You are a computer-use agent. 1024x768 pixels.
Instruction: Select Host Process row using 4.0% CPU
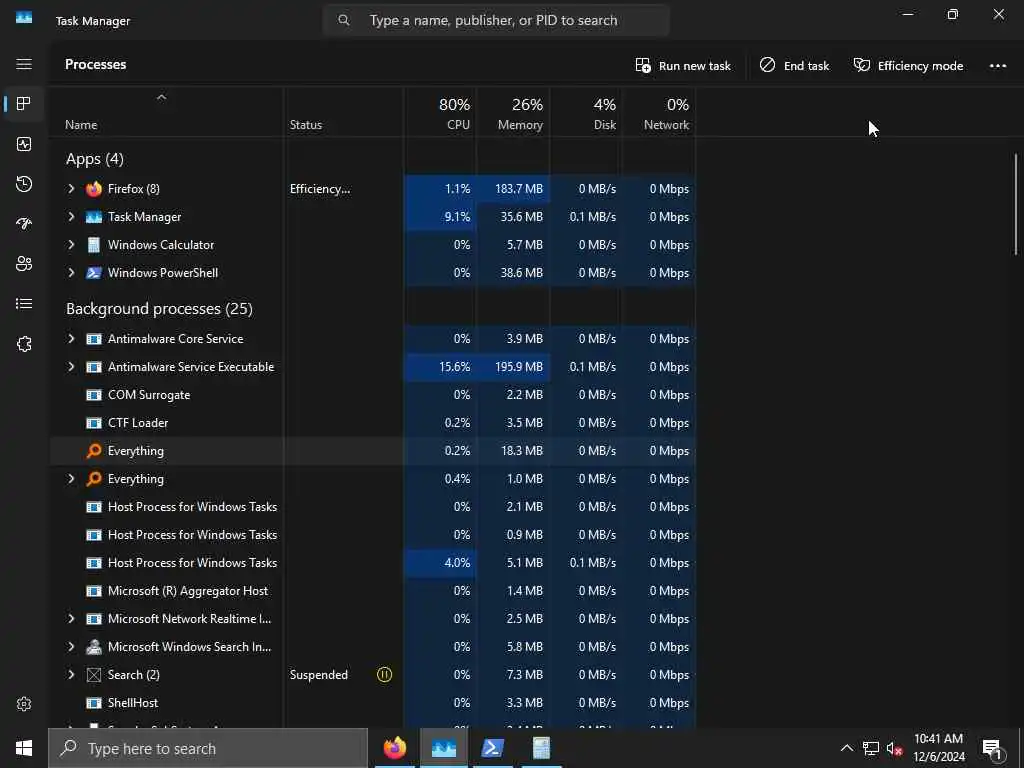(x=372, y=563)
